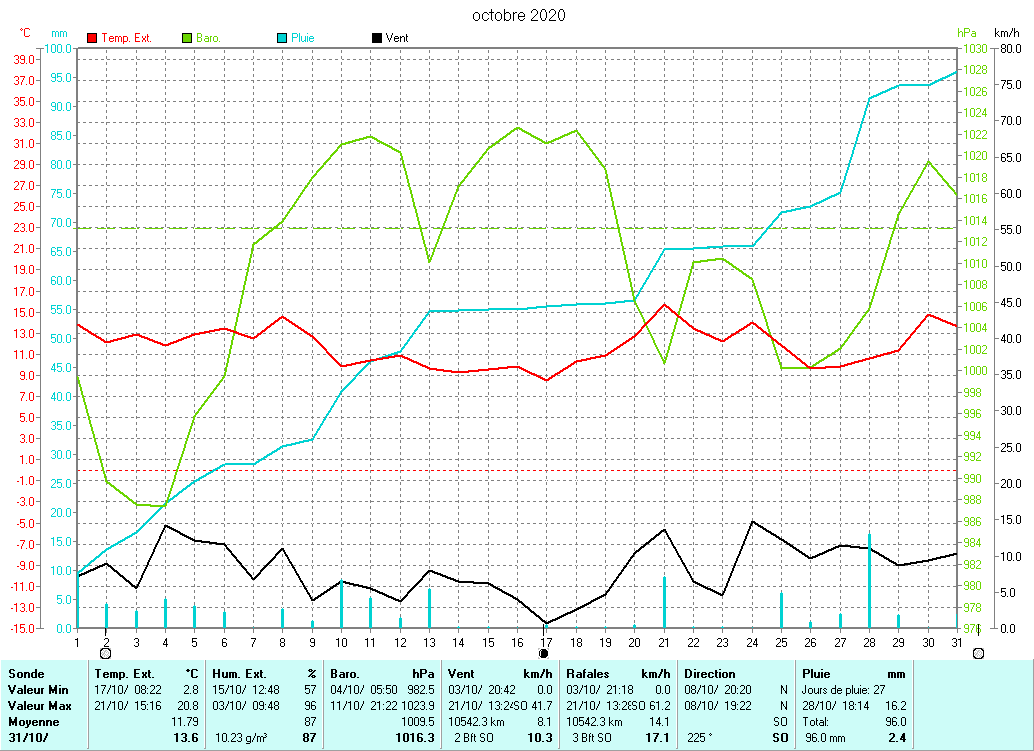The width and height of the screenshot is (1034, 751).
Task: Select the 'Moyenne' row label
Action: coord(34,721)
